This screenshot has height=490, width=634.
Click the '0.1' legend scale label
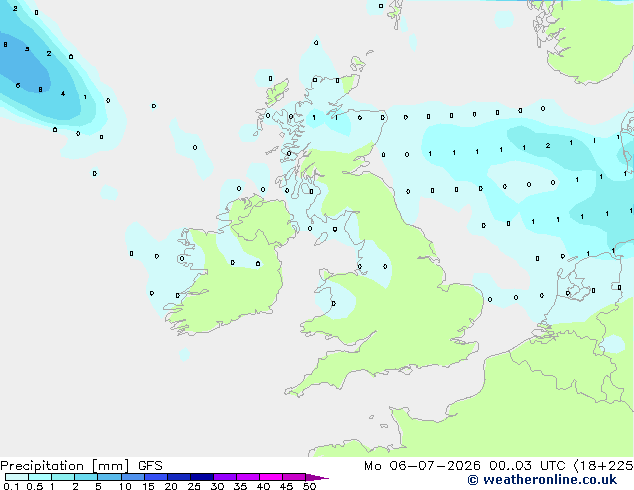click(11, 486)
